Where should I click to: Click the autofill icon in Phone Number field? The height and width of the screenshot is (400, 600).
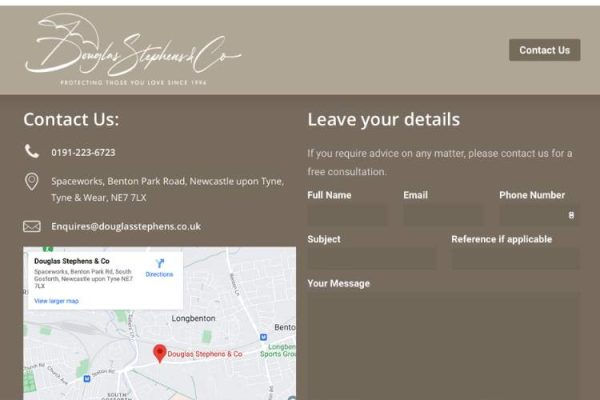[571, 215]
